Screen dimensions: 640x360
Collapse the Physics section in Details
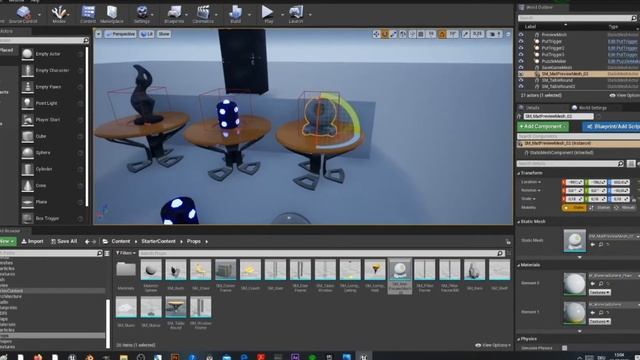(x=519, y=339)
